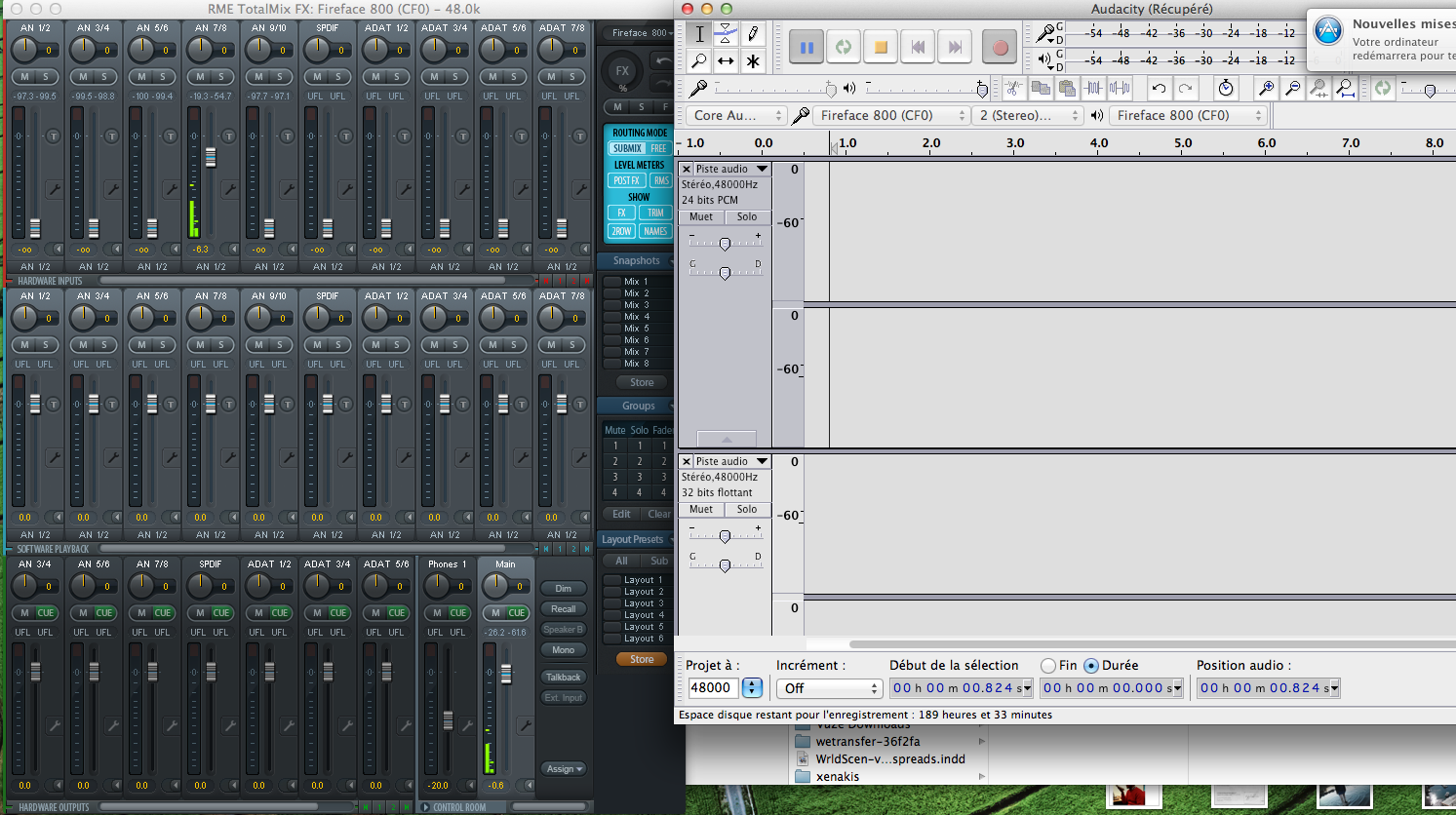Select the Audacity Time Shift tool

pos(726,60)
